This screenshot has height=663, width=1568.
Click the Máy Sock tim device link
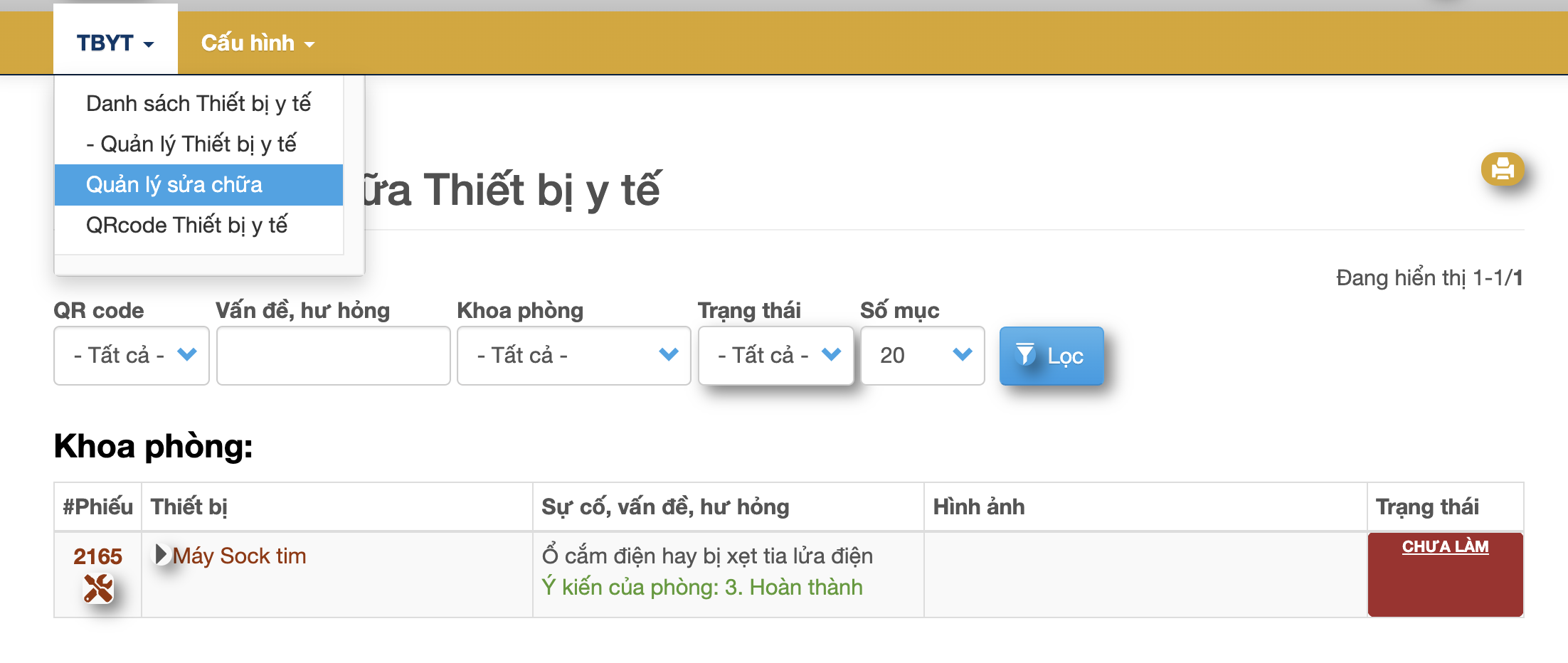[239, 556]
